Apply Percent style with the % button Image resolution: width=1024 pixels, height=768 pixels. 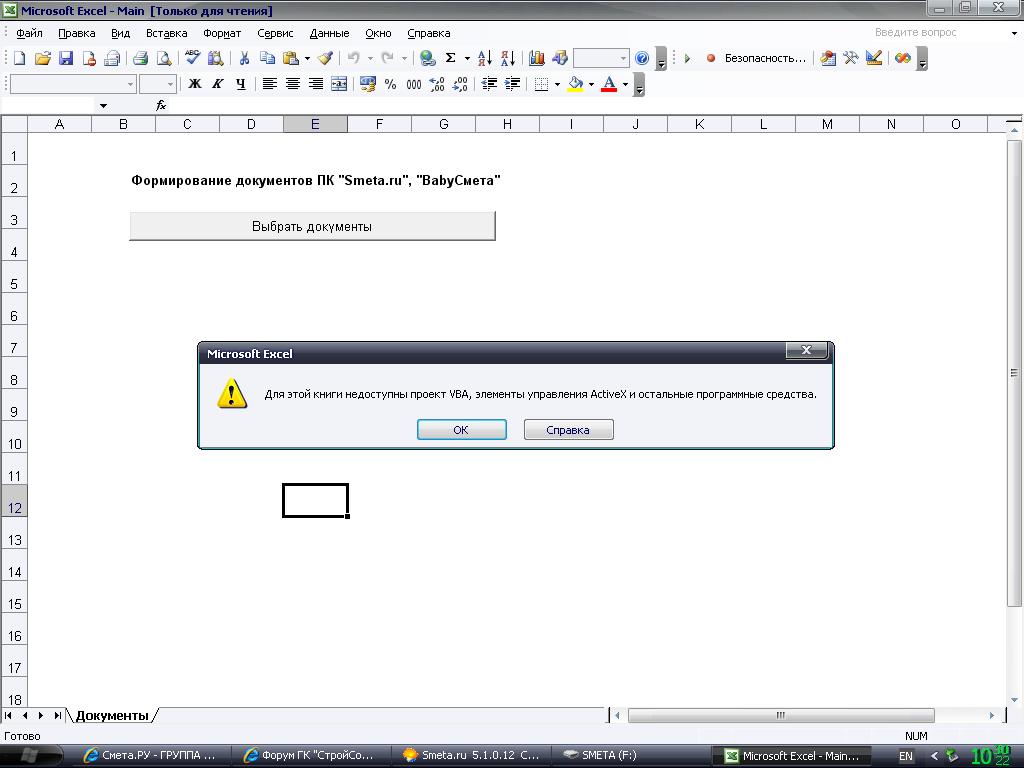[391, 84]
